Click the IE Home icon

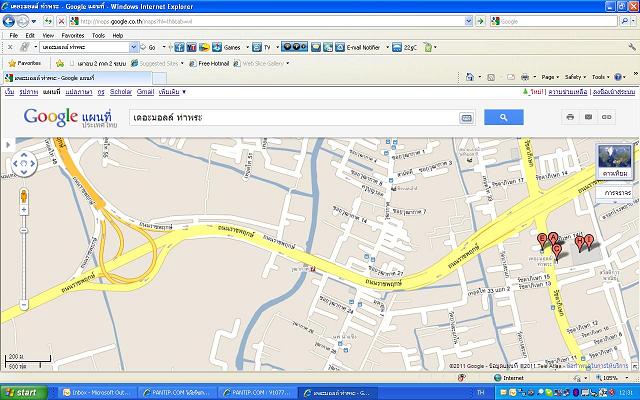470,77
